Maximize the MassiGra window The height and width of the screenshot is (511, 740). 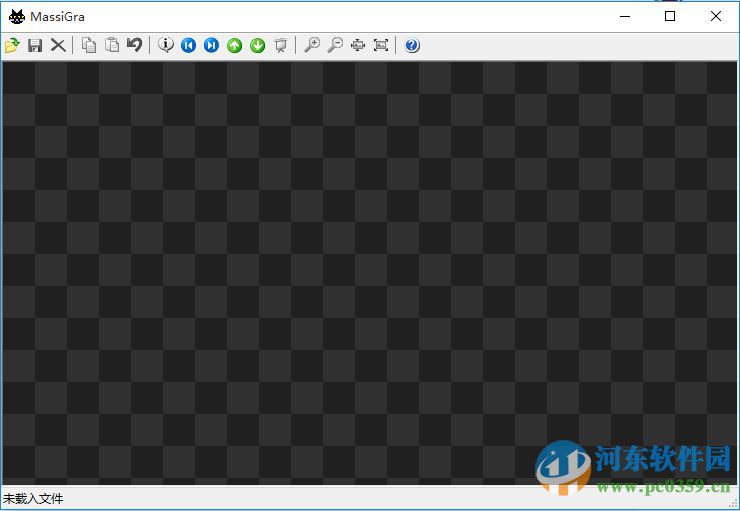[670, 16]
